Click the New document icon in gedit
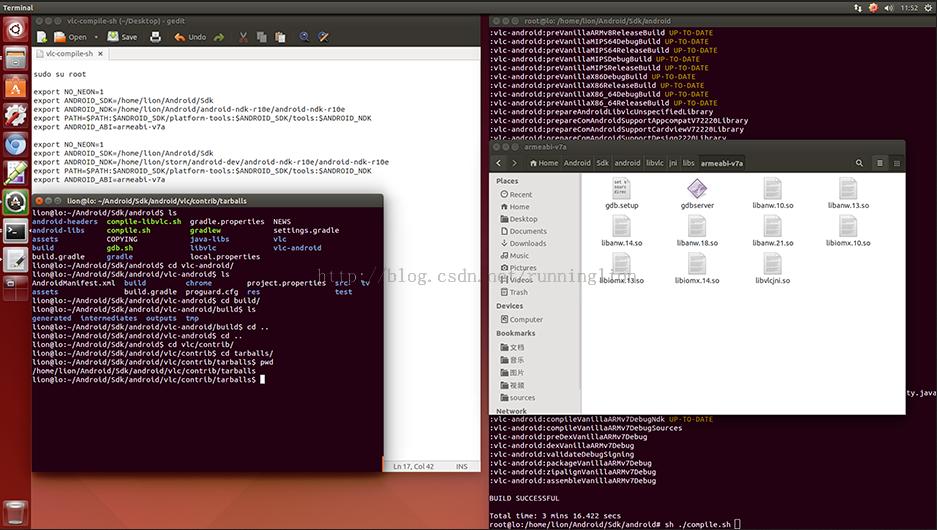The image size is (937, 530). pyautogui.click(x=42, y=37)
